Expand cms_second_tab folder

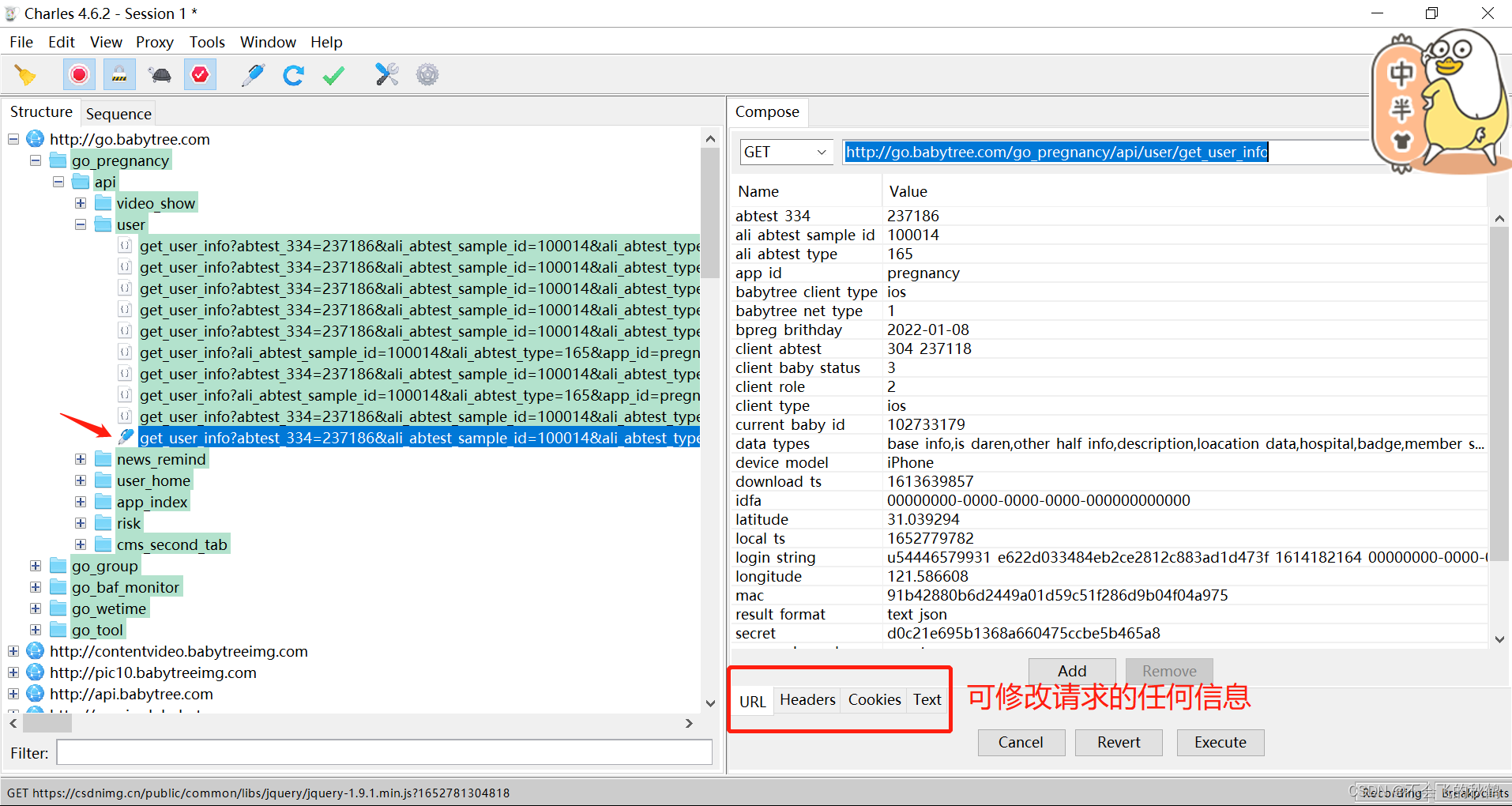click(81, 544)
